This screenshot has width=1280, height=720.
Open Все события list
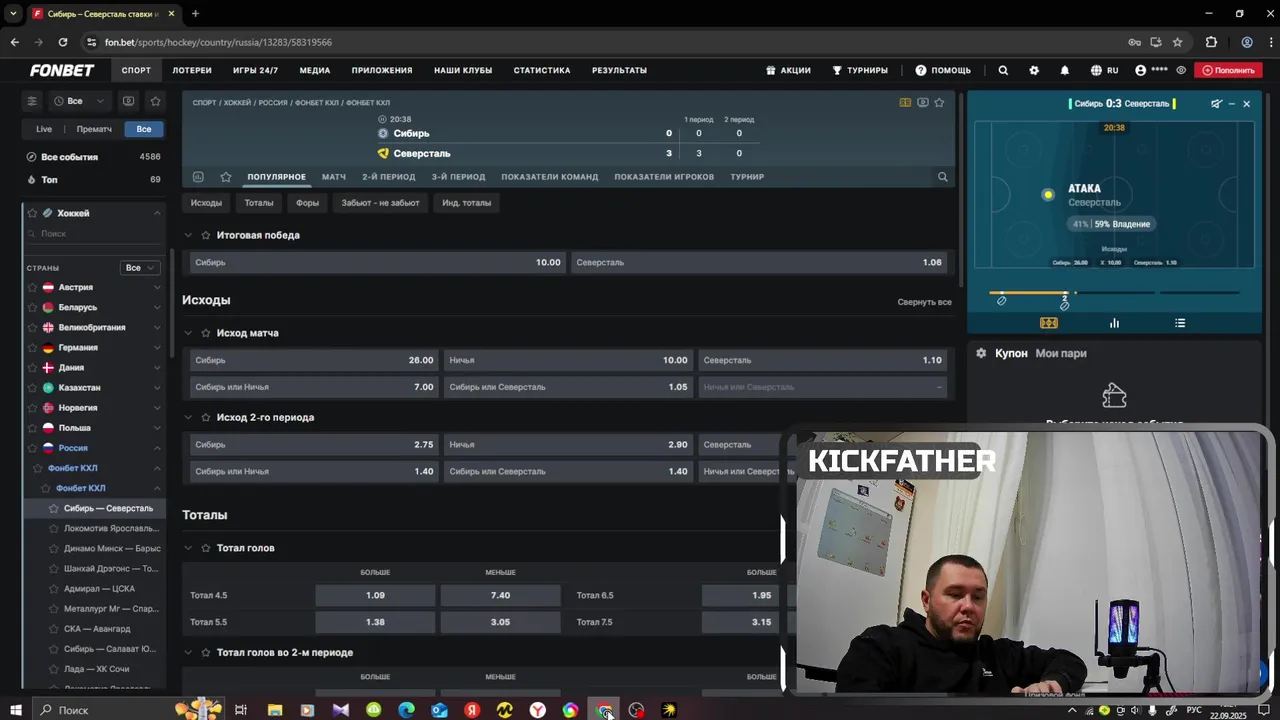pyautogui.click(x=92, y=157)
